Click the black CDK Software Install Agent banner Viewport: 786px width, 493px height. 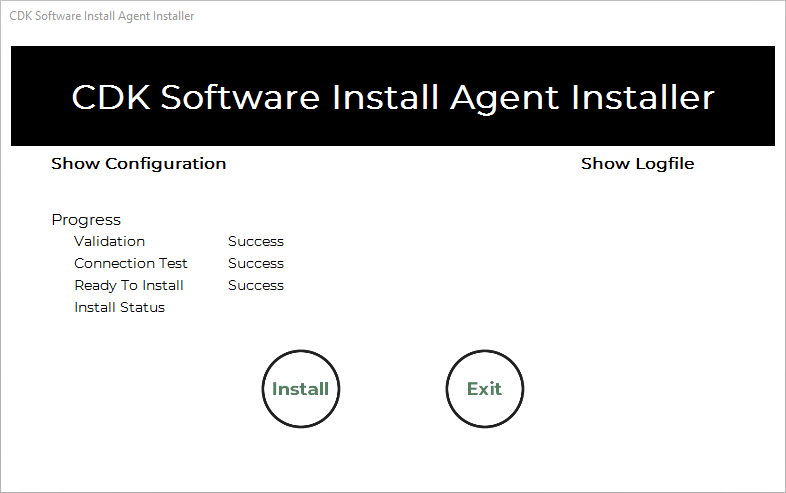coord(393,96)
